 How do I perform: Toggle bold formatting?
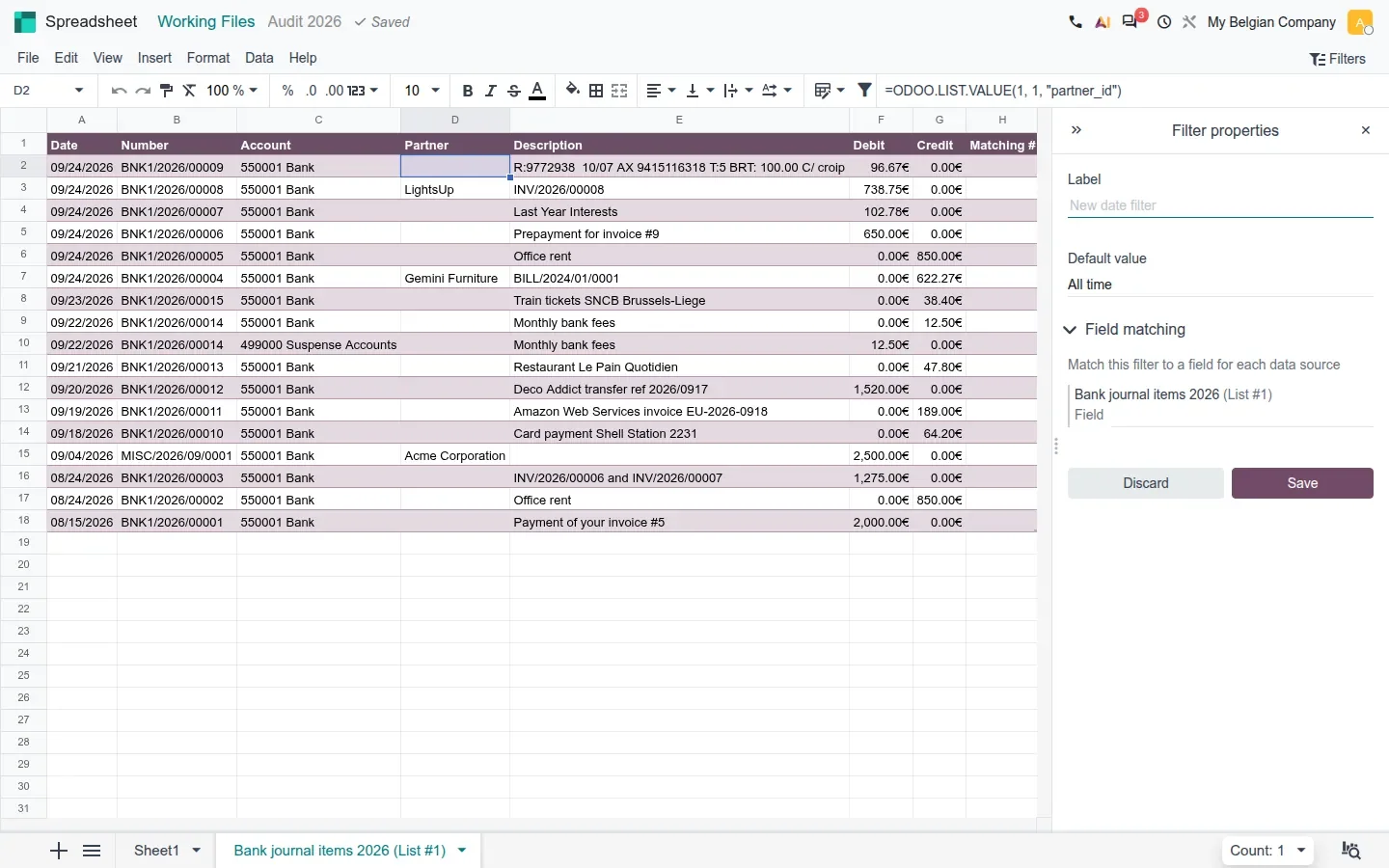click(467, 91)
